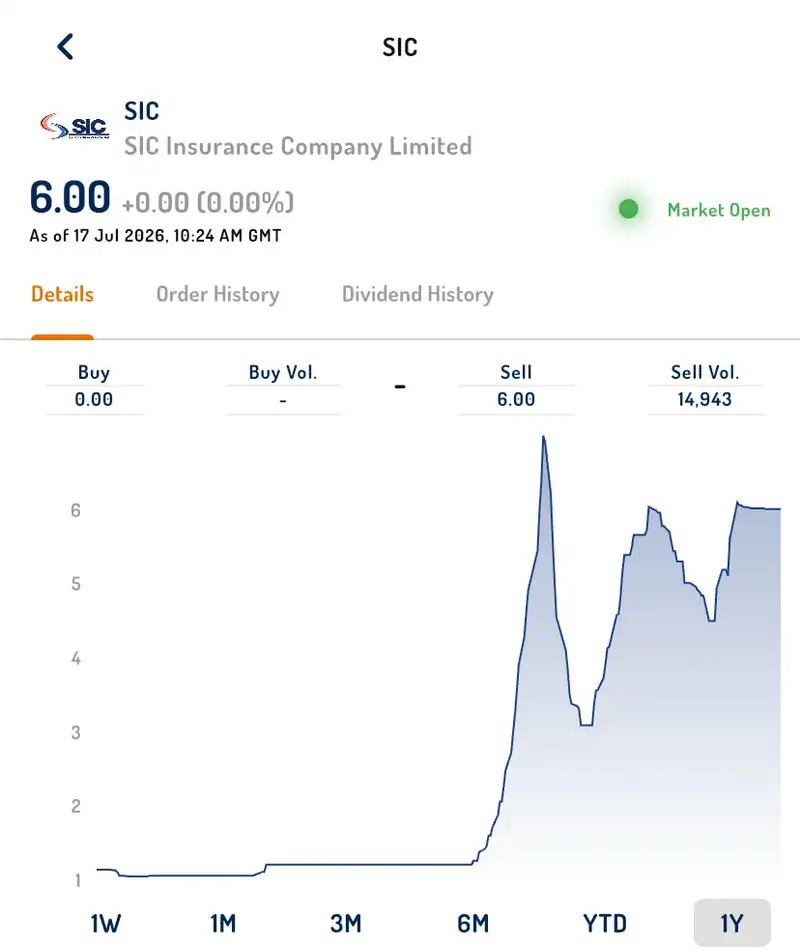Switch to the Dividend History tab

tap(418, 294)
